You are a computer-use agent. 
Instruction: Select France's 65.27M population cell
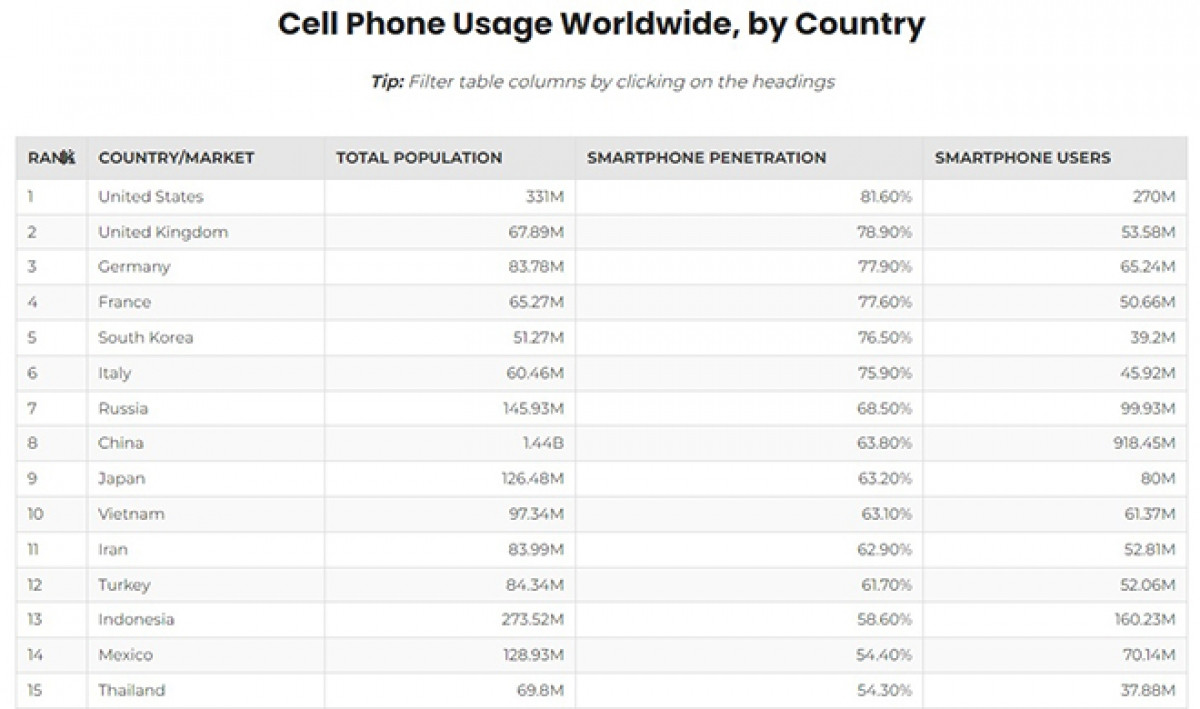coord(528,302)
